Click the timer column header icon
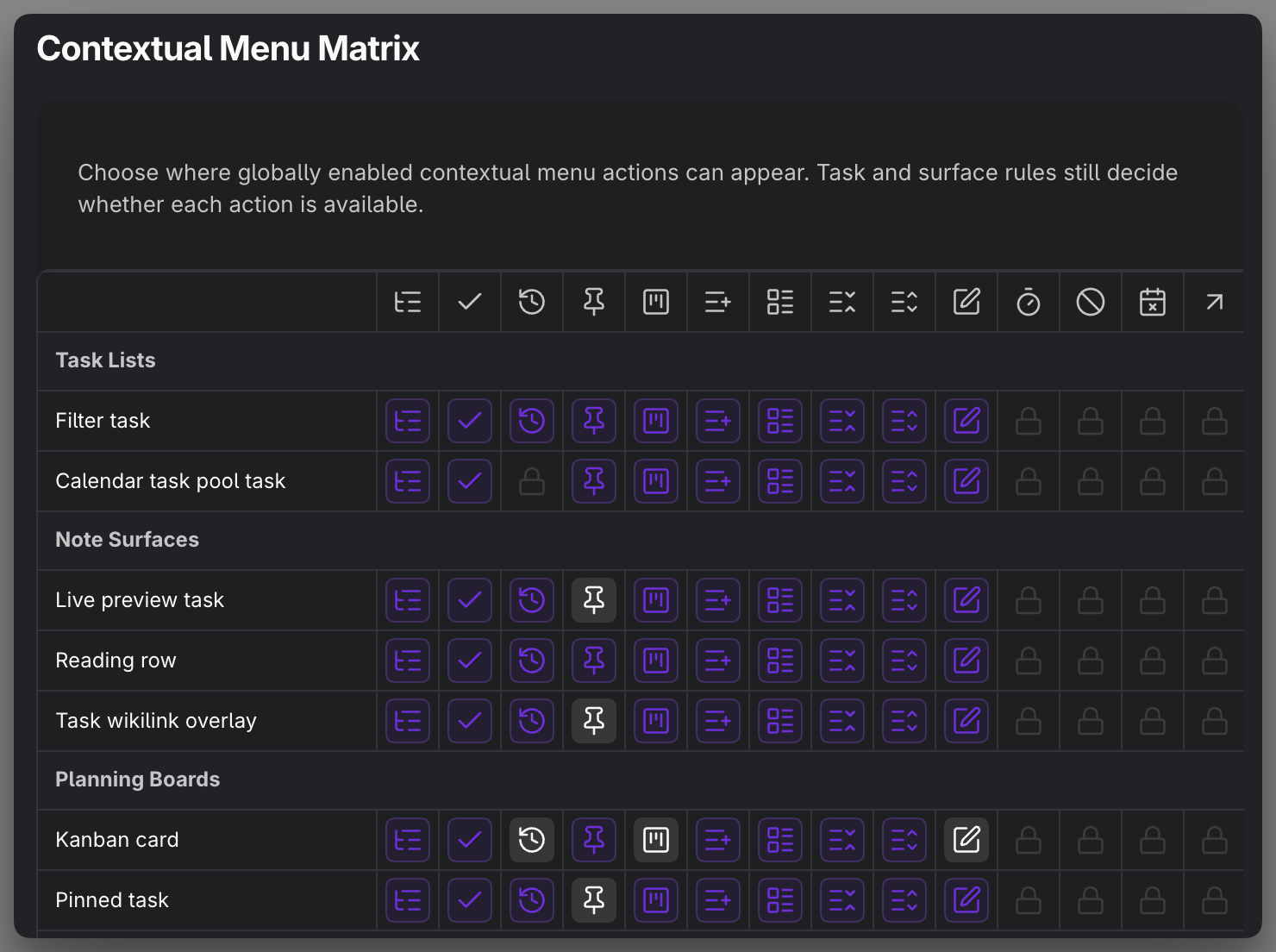 (1029, 302)
